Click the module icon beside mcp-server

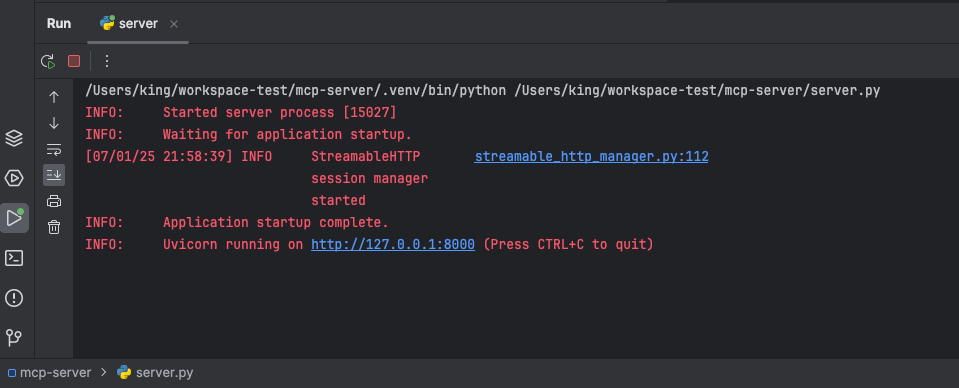tap(12, 372)
